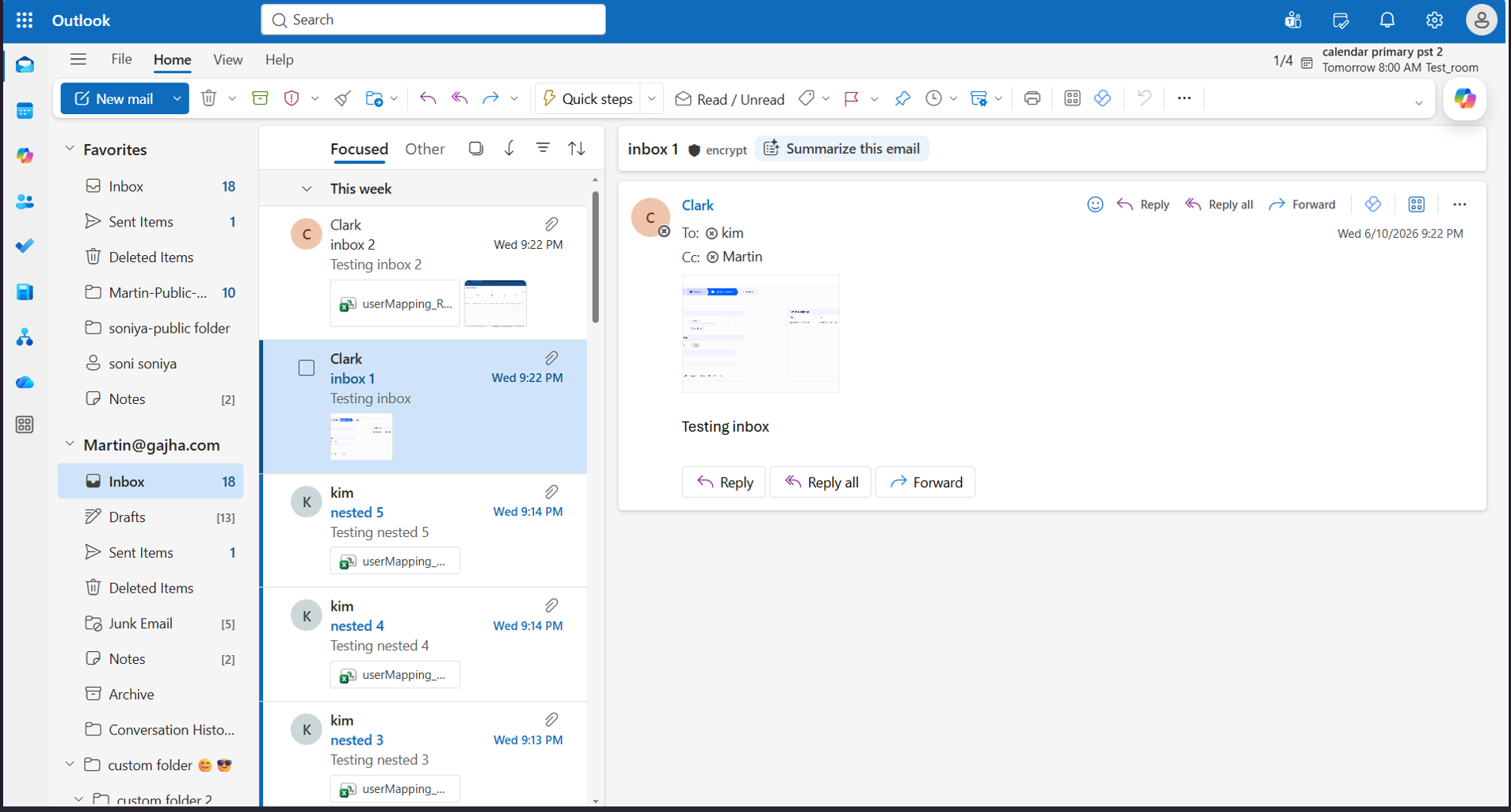Toggle the navigation pane hamburger

pos(78,59)
